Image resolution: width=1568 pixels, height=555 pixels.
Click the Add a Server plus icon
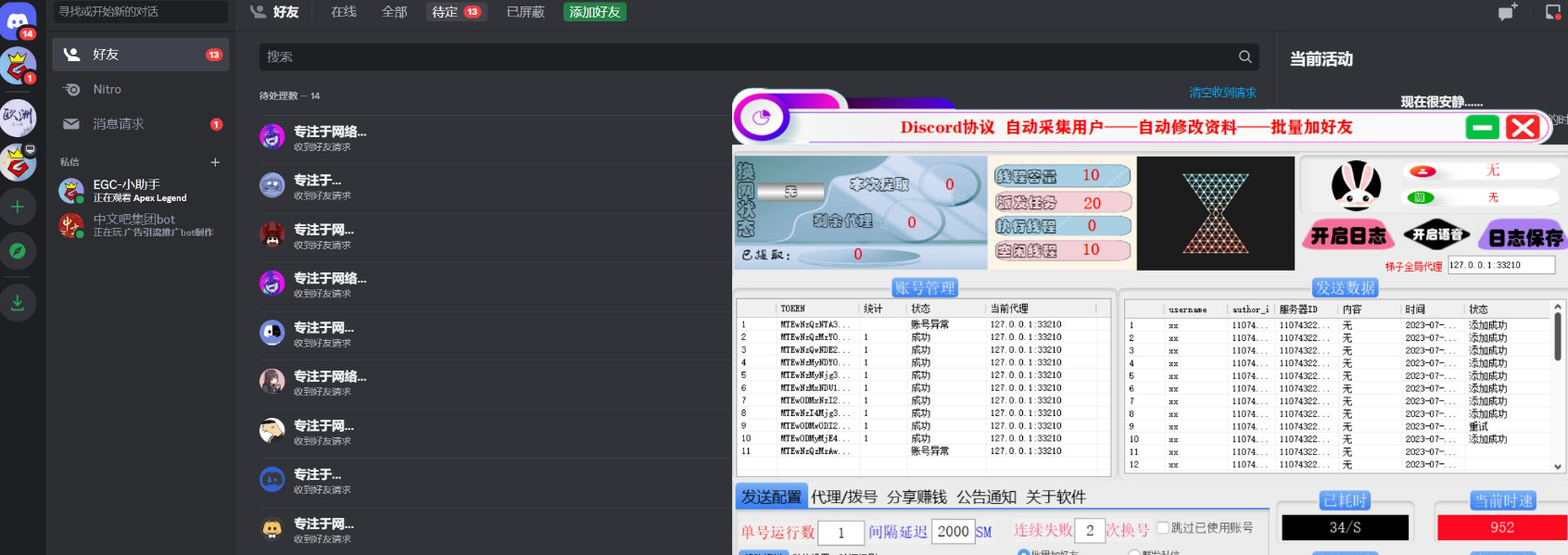pyautogui.click(x=18, y=207)
